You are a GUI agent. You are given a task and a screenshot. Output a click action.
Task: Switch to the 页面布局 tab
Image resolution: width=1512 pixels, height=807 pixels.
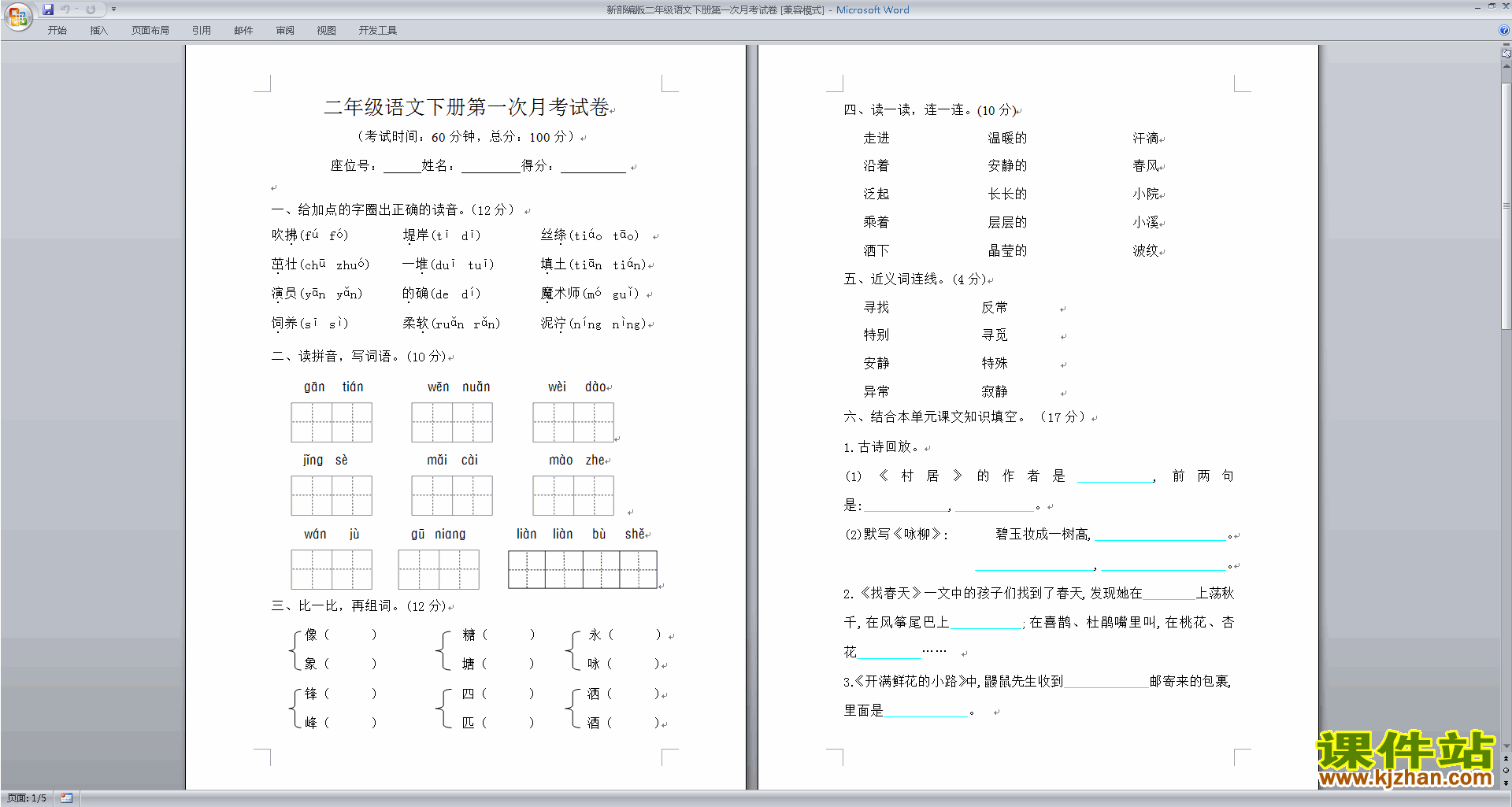150,31
